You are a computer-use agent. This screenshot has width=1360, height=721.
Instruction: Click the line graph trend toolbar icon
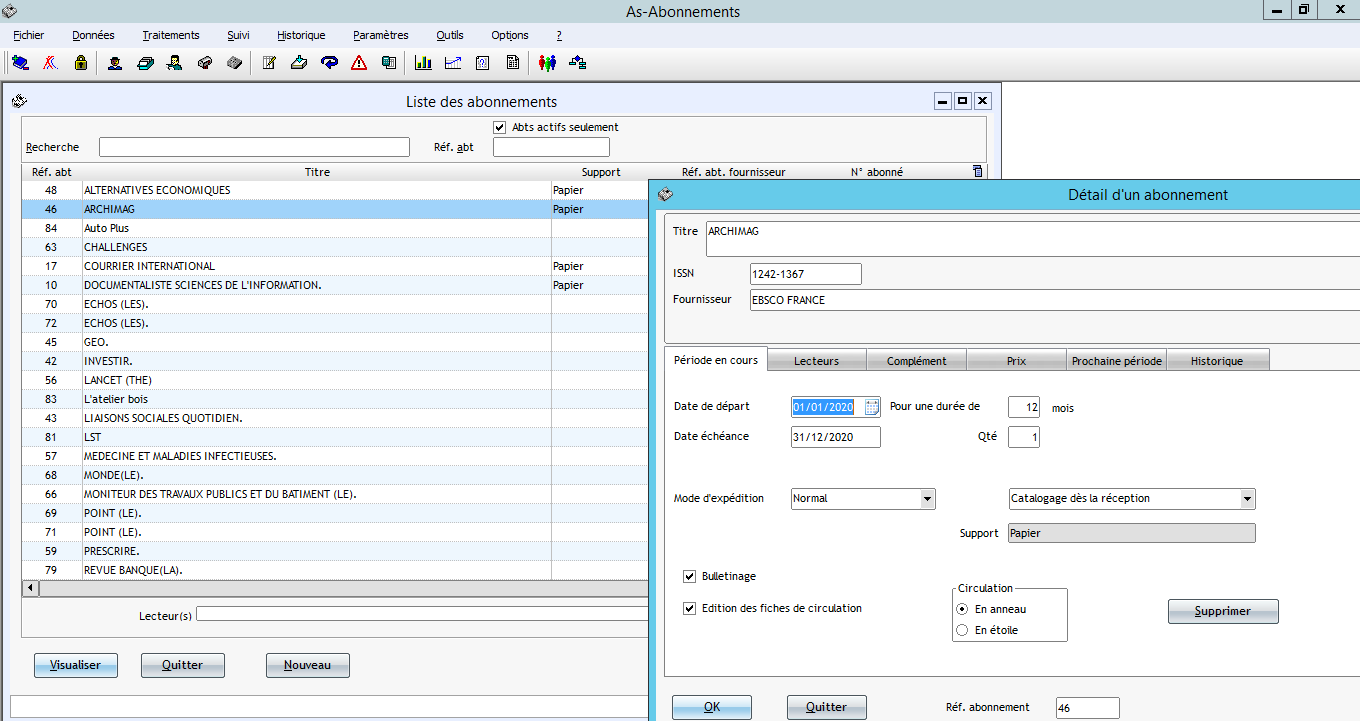pyautogui.click(x=453, y=63)
